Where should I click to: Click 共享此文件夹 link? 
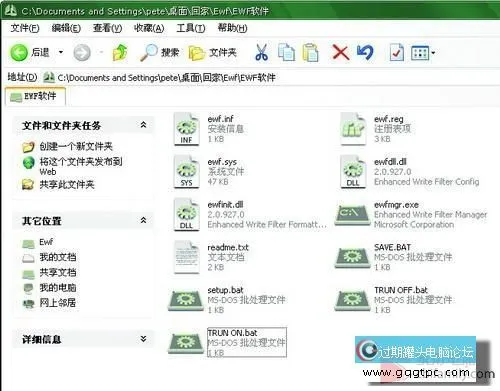[67, 185]
